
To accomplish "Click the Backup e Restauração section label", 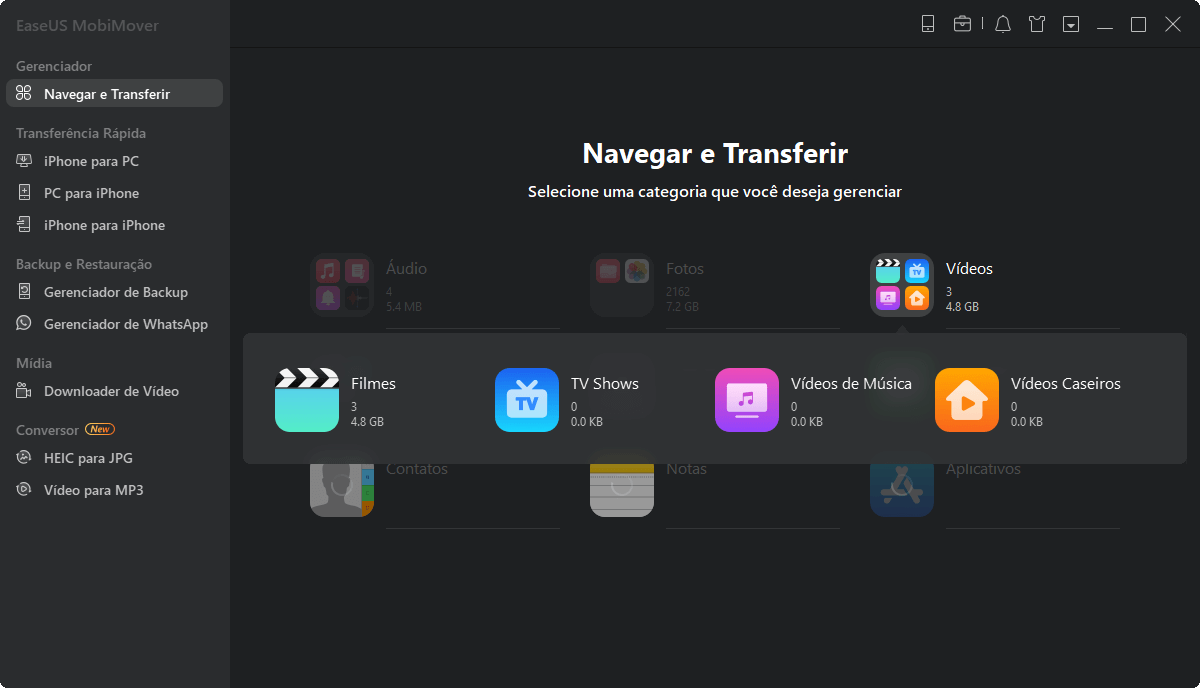I will 84,264.
